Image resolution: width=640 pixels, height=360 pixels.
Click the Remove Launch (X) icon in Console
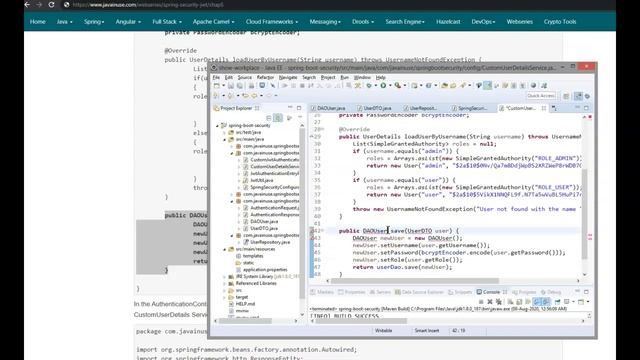[490, 302]
